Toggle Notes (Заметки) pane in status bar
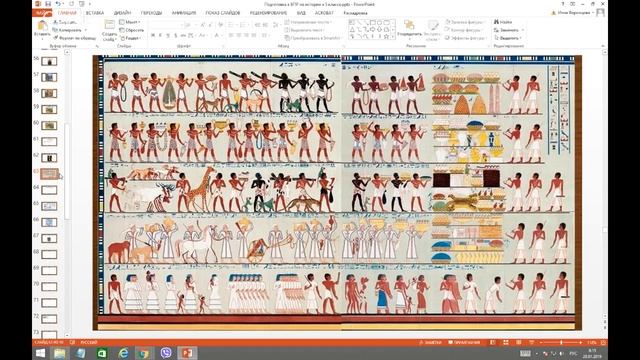The height and width of the screenshot is (360, 640). click(x=430, y=342)
